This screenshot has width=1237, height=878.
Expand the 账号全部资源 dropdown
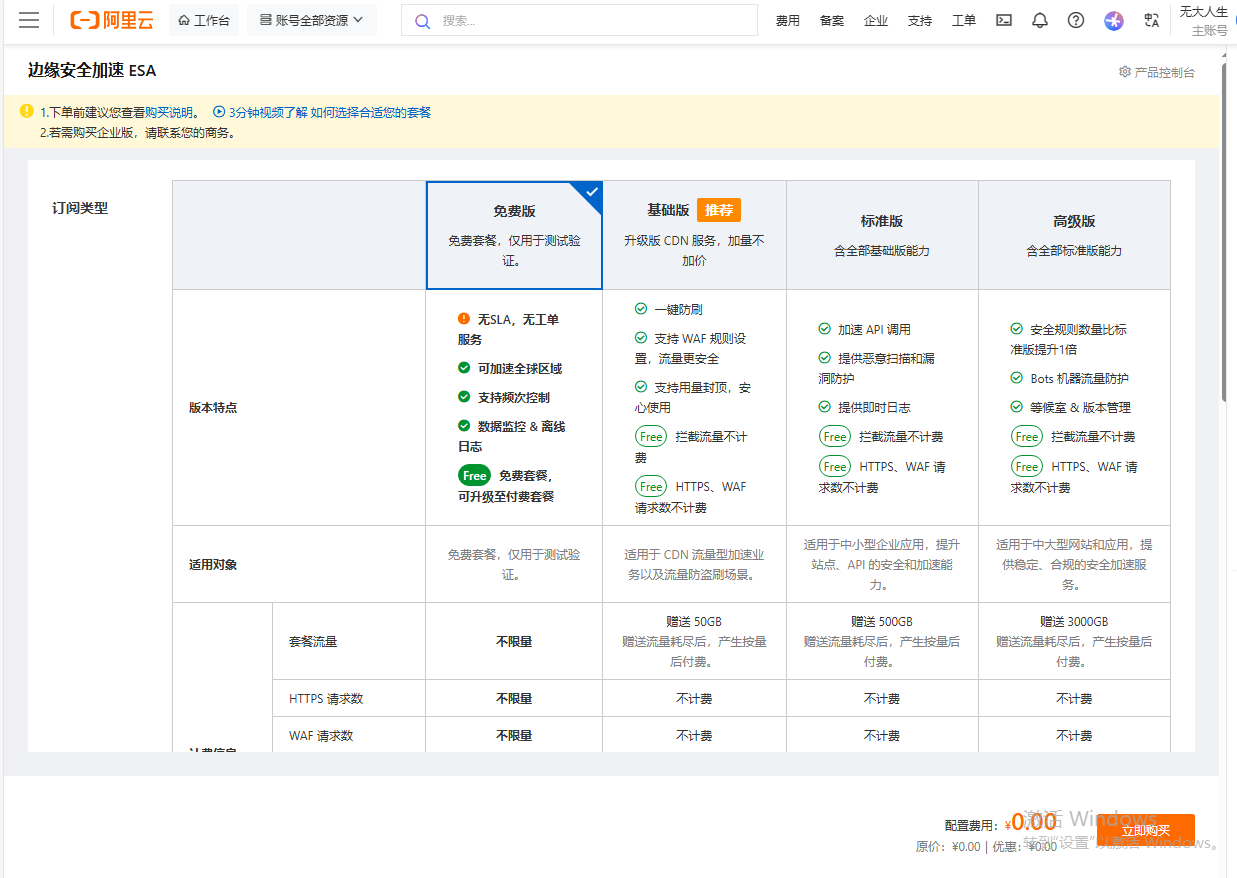(311, 20)
